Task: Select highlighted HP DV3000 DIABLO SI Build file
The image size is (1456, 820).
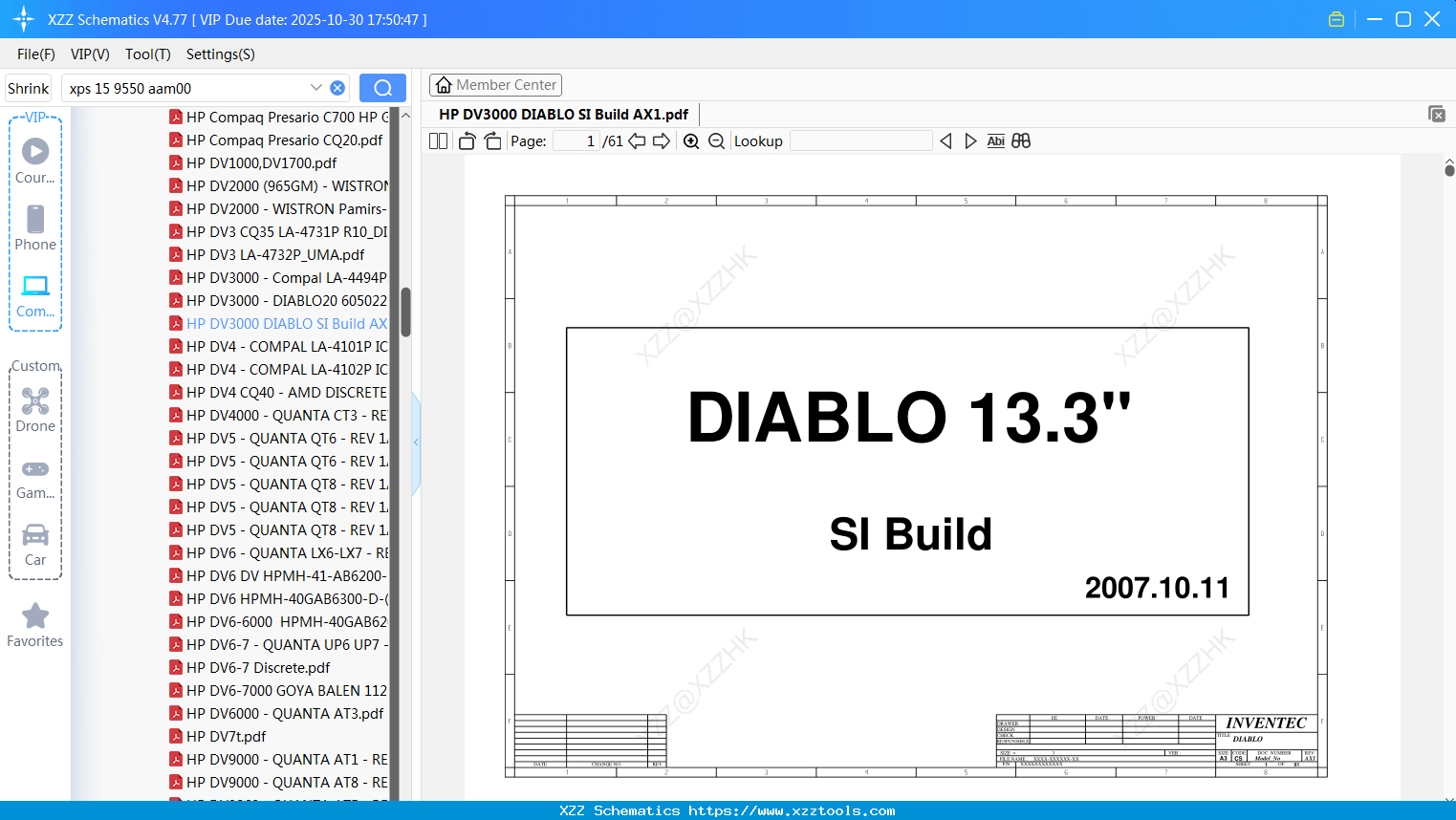Action: 278,323
